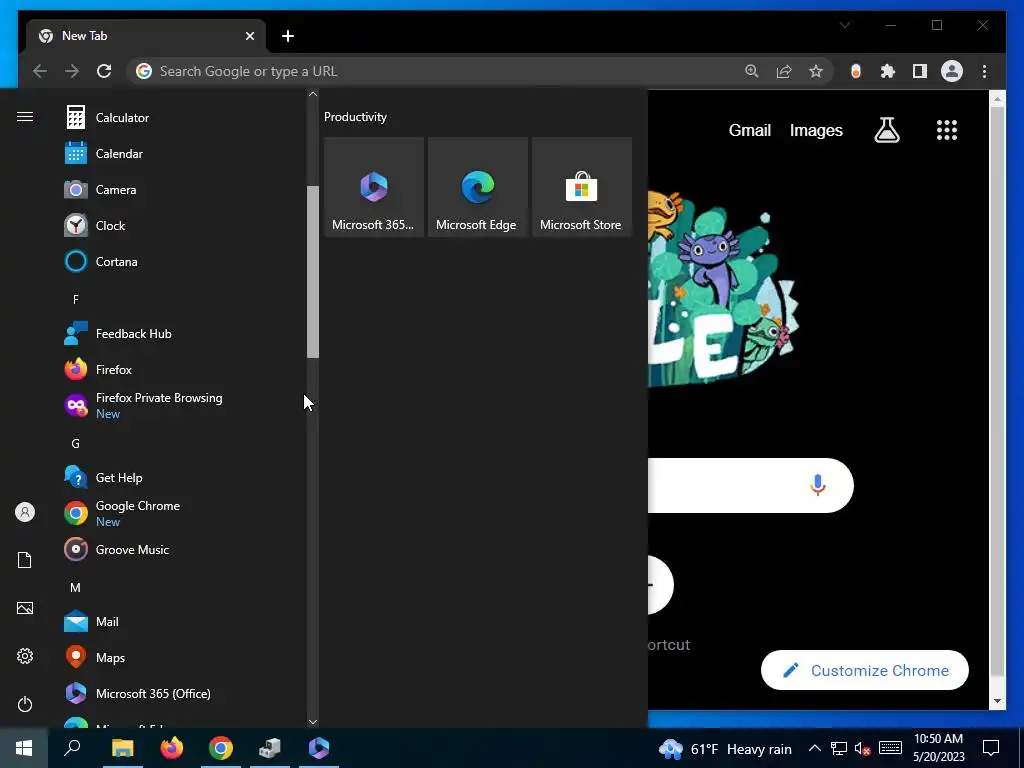Open the Chrome profile avatar

[952, 71]
